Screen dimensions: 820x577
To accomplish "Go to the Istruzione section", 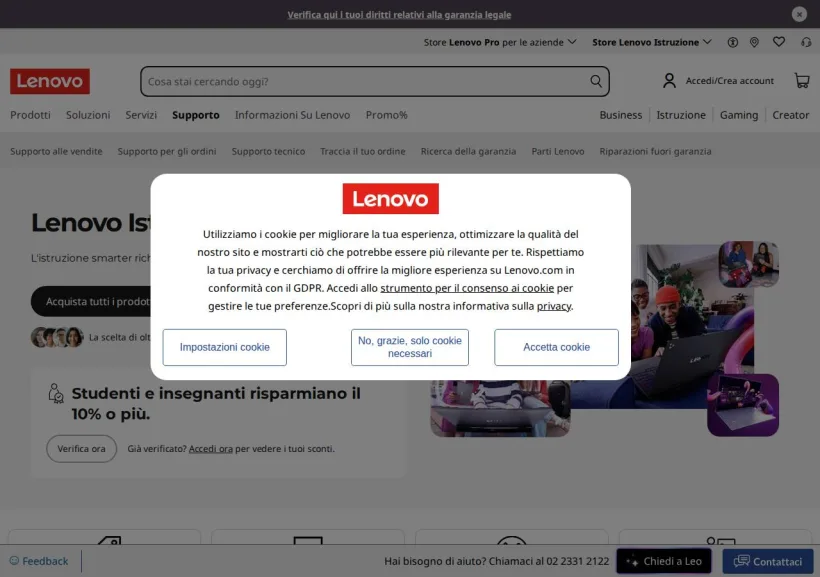I will (x=681, y=115).
